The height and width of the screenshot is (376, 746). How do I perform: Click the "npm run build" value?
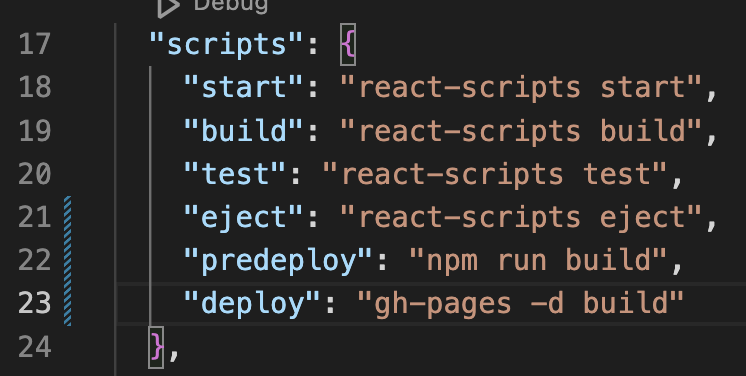[538, 261]
